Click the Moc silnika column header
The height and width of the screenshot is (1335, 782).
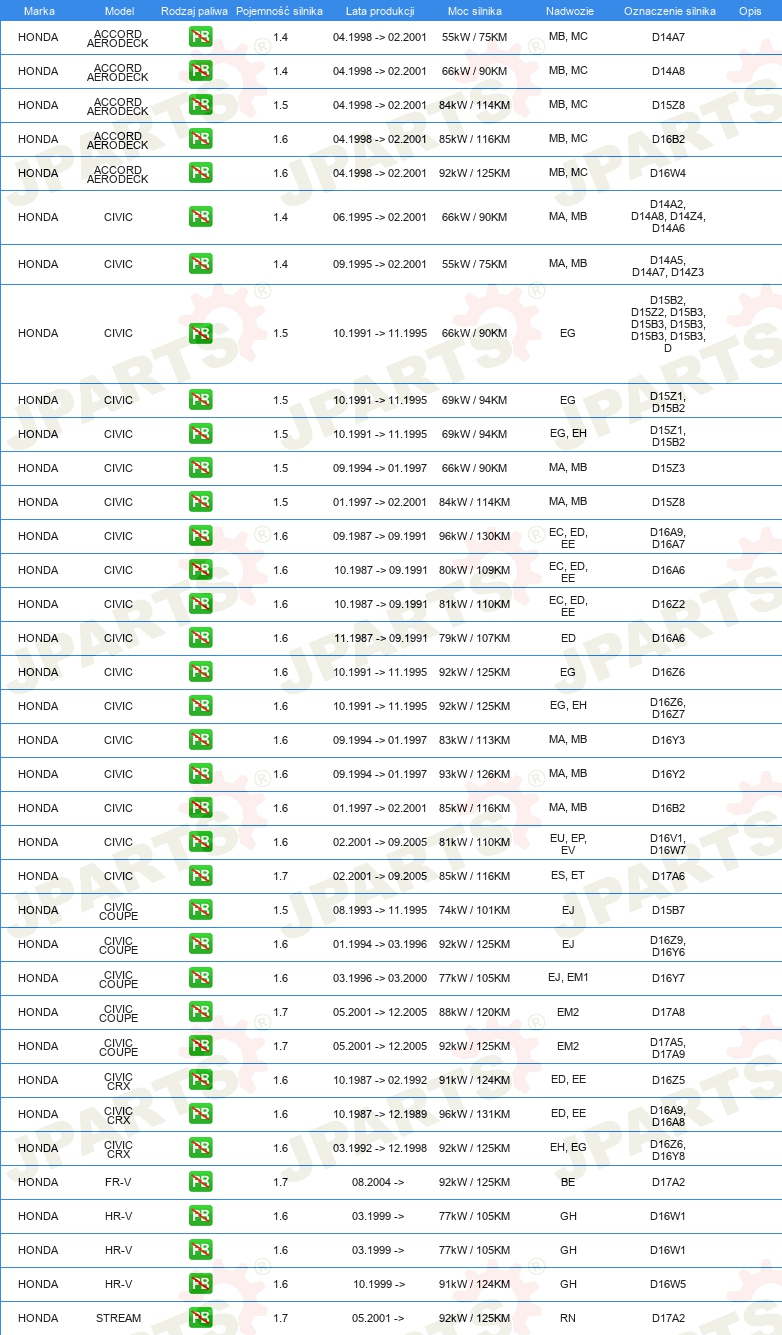tap(475, 10)
